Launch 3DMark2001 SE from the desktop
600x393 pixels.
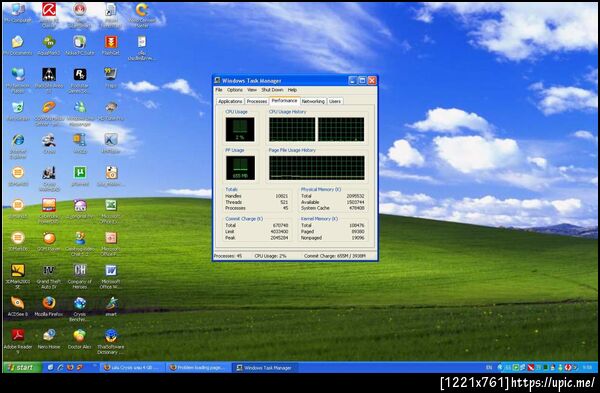point(18,276)
